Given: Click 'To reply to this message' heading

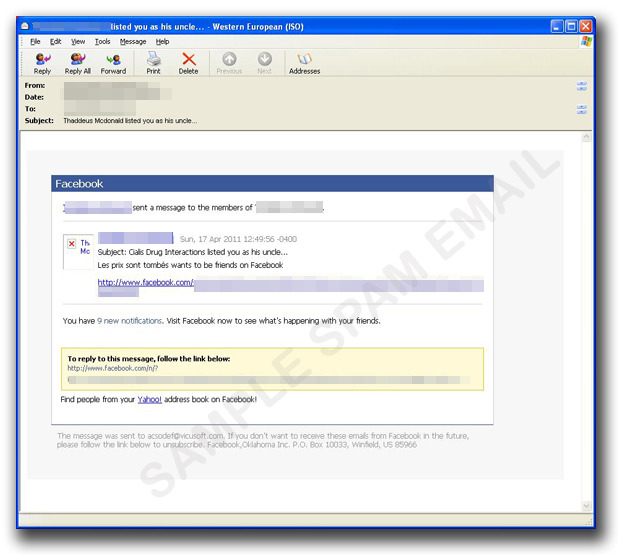Looking at the screenshot, I should tap(149, 359).
